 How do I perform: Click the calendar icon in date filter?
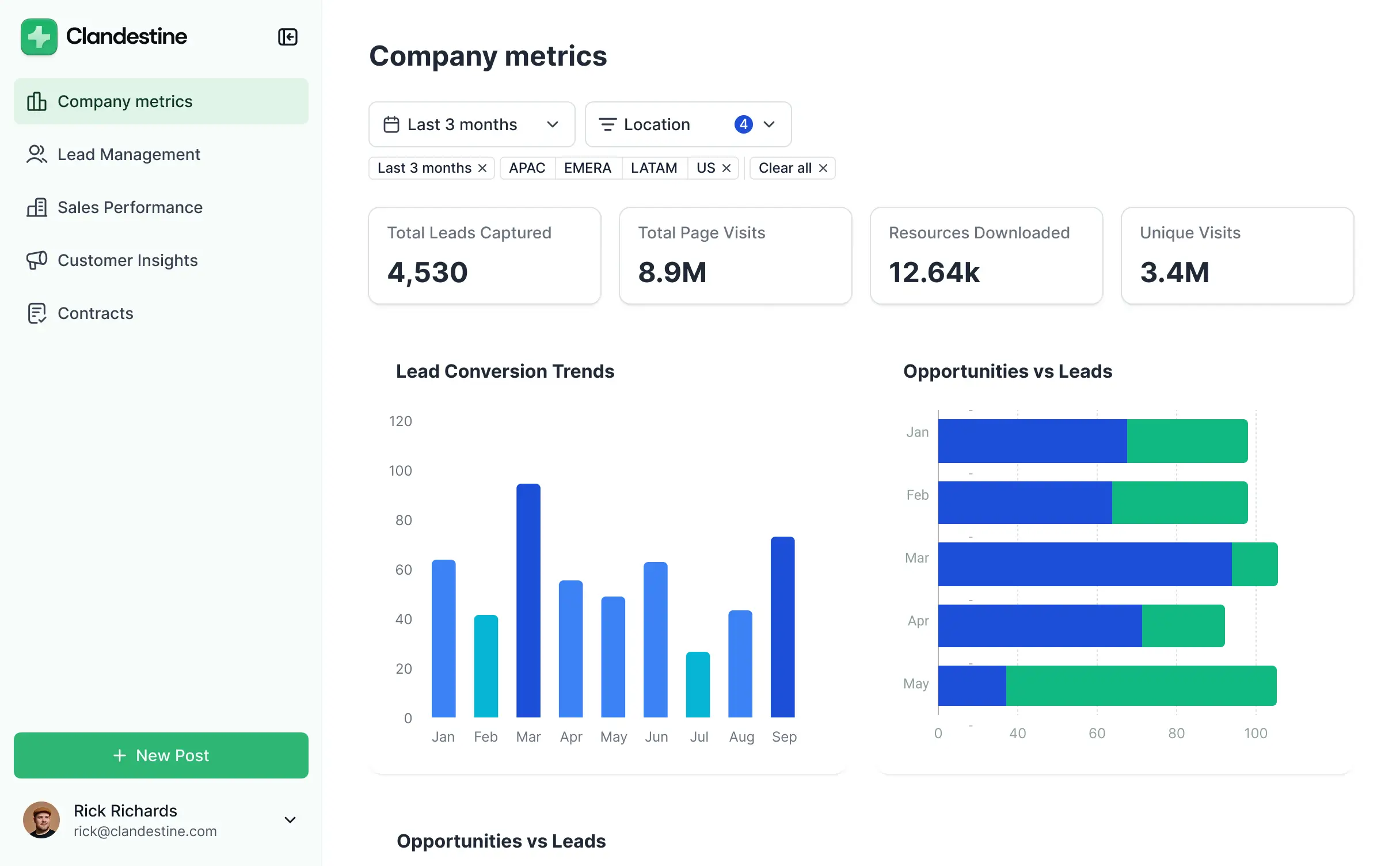(x=392, y=124)
